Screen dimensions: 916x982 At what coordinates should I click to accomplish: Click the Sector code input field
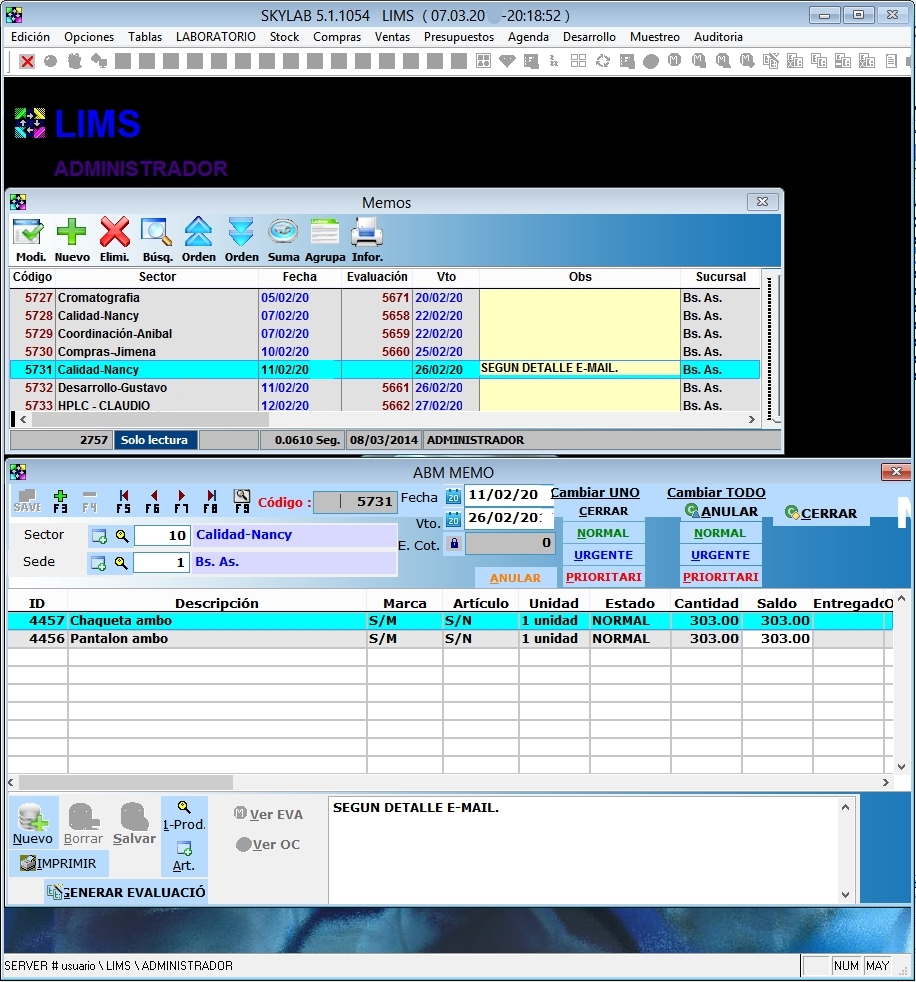point(162,536)
